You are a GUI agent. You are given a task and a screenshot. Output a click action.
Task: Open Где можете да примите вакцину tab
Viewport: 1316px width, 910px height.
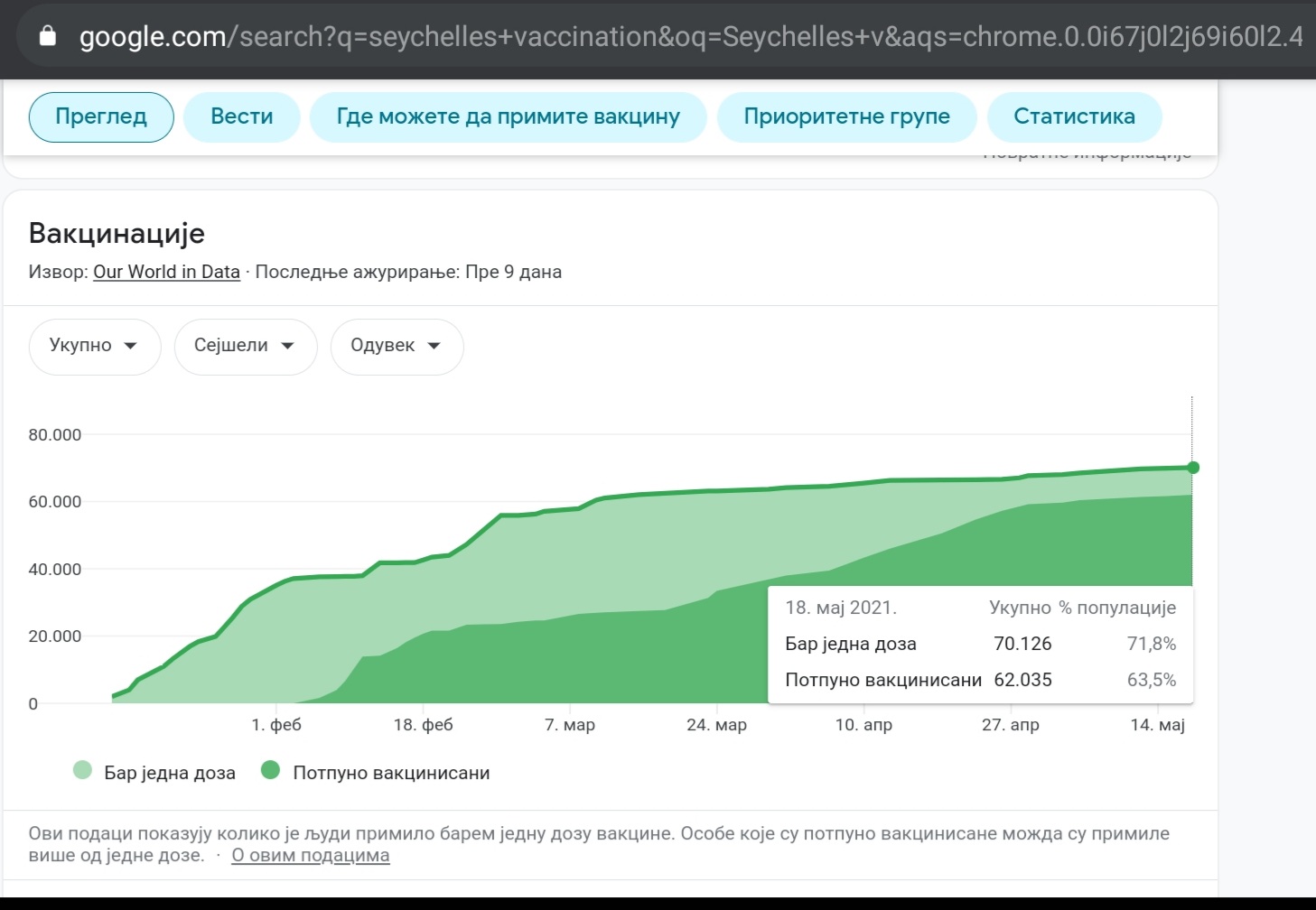(508, 116)
